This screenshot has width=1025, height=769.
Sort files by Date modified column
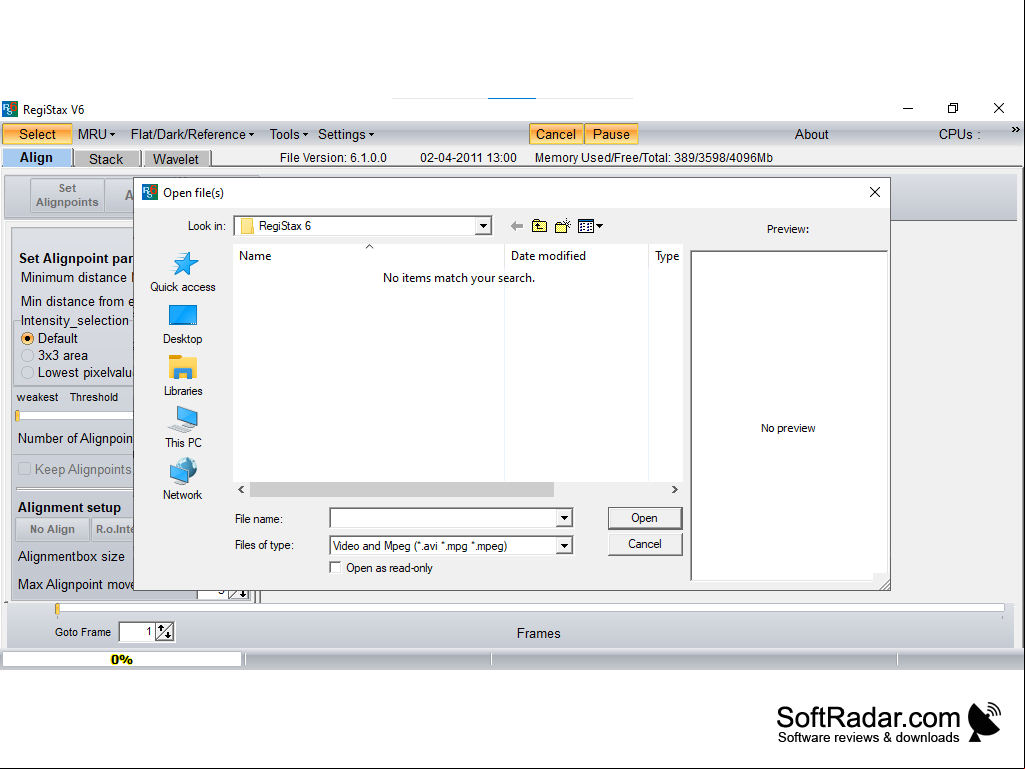[576, 256]
